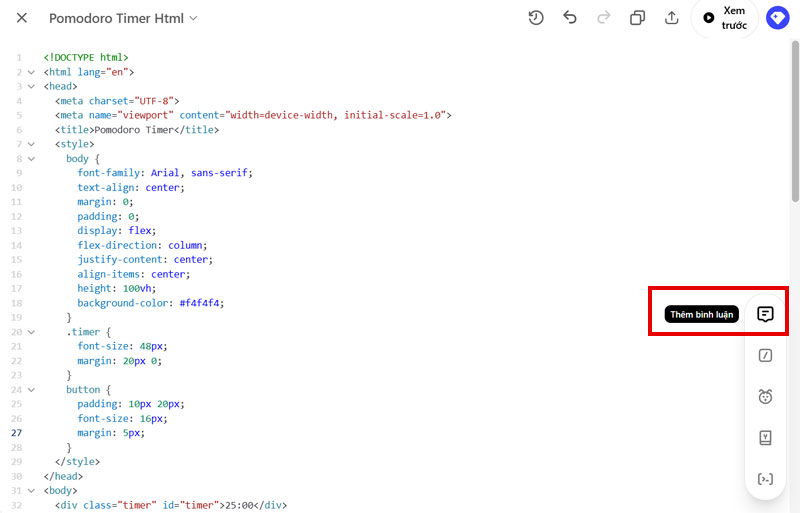
Task: Start code review with terminal bracket icon
Action: (765, 479)
